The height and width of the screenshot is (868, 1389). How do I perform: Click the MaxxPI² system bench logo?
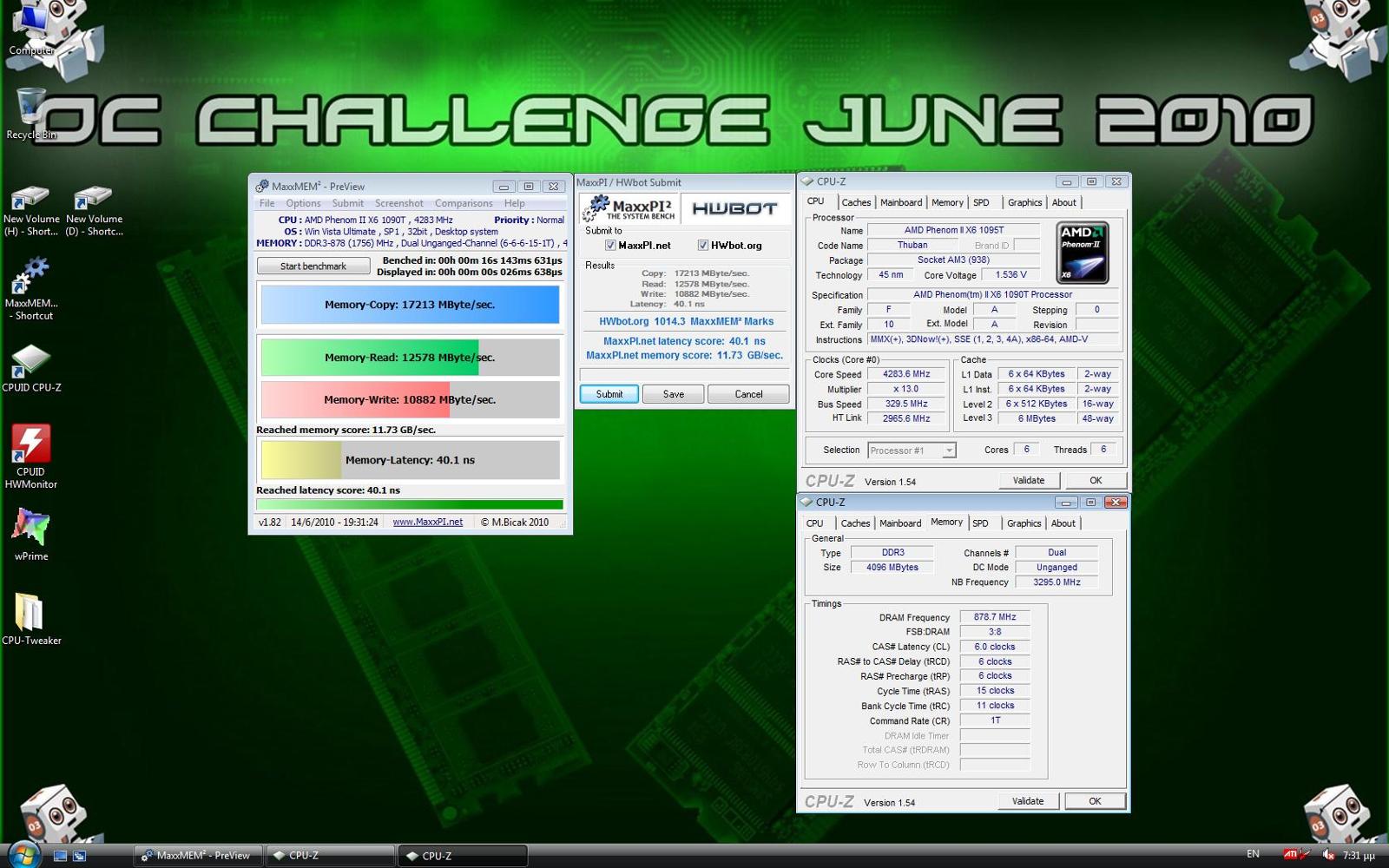click(629, 208)
